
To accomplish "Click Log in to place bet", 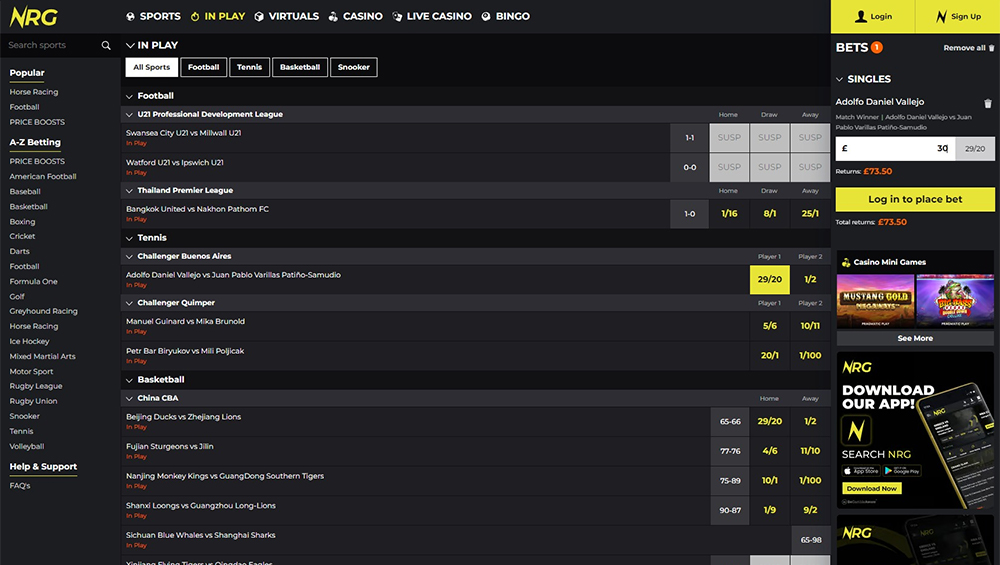I will click(915, 200).
